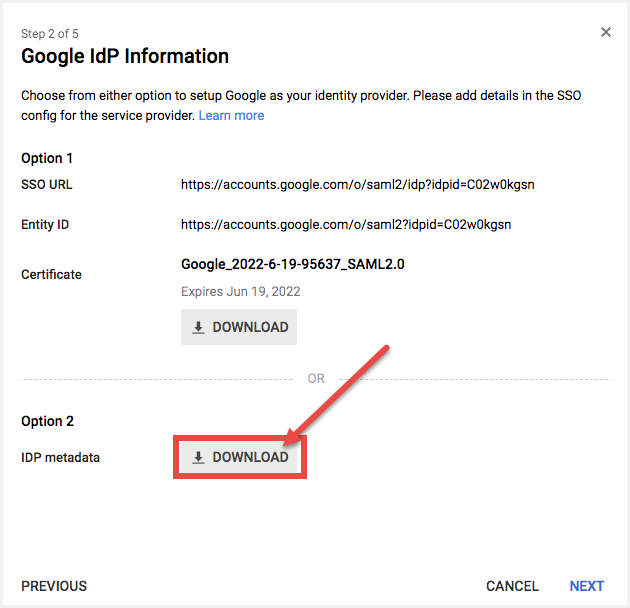This screenshot has height=608, width=630.
Task: Proceed with the NEXT button
Action: point(587,586)
